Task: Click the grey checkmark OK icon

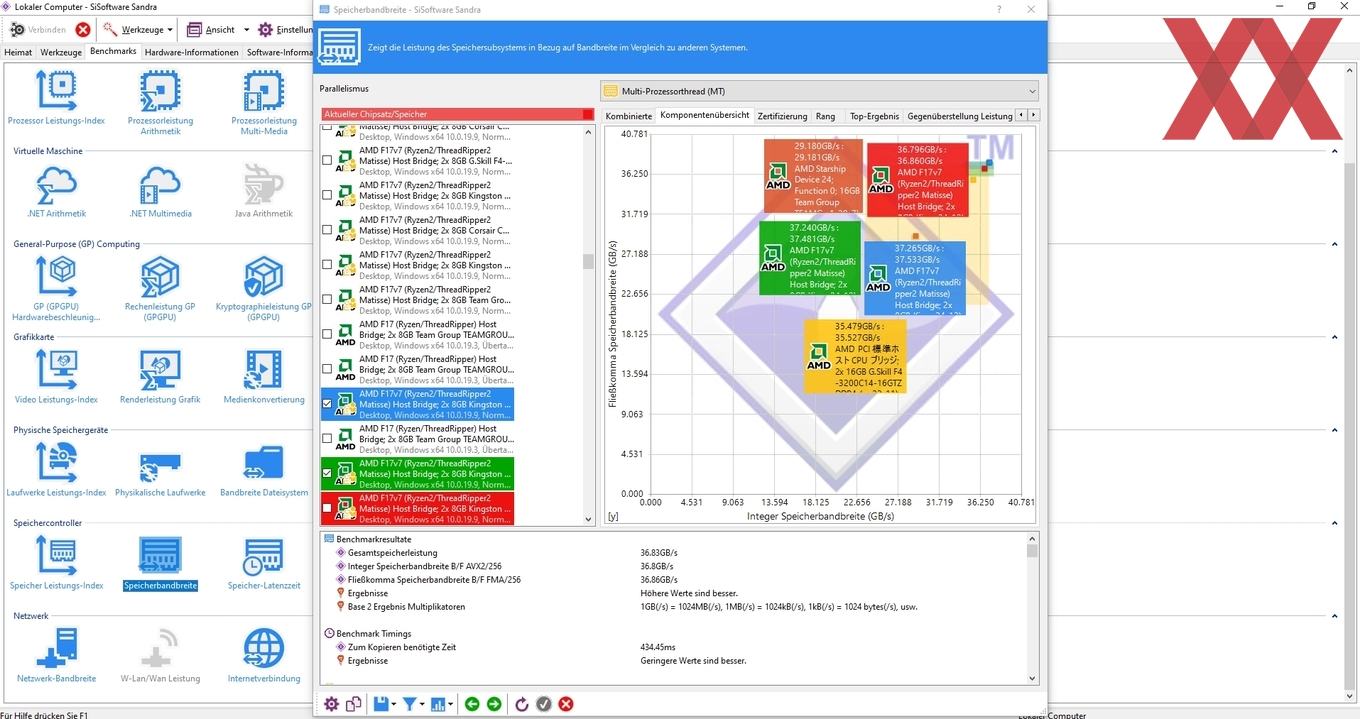Action: click(543, 704)
